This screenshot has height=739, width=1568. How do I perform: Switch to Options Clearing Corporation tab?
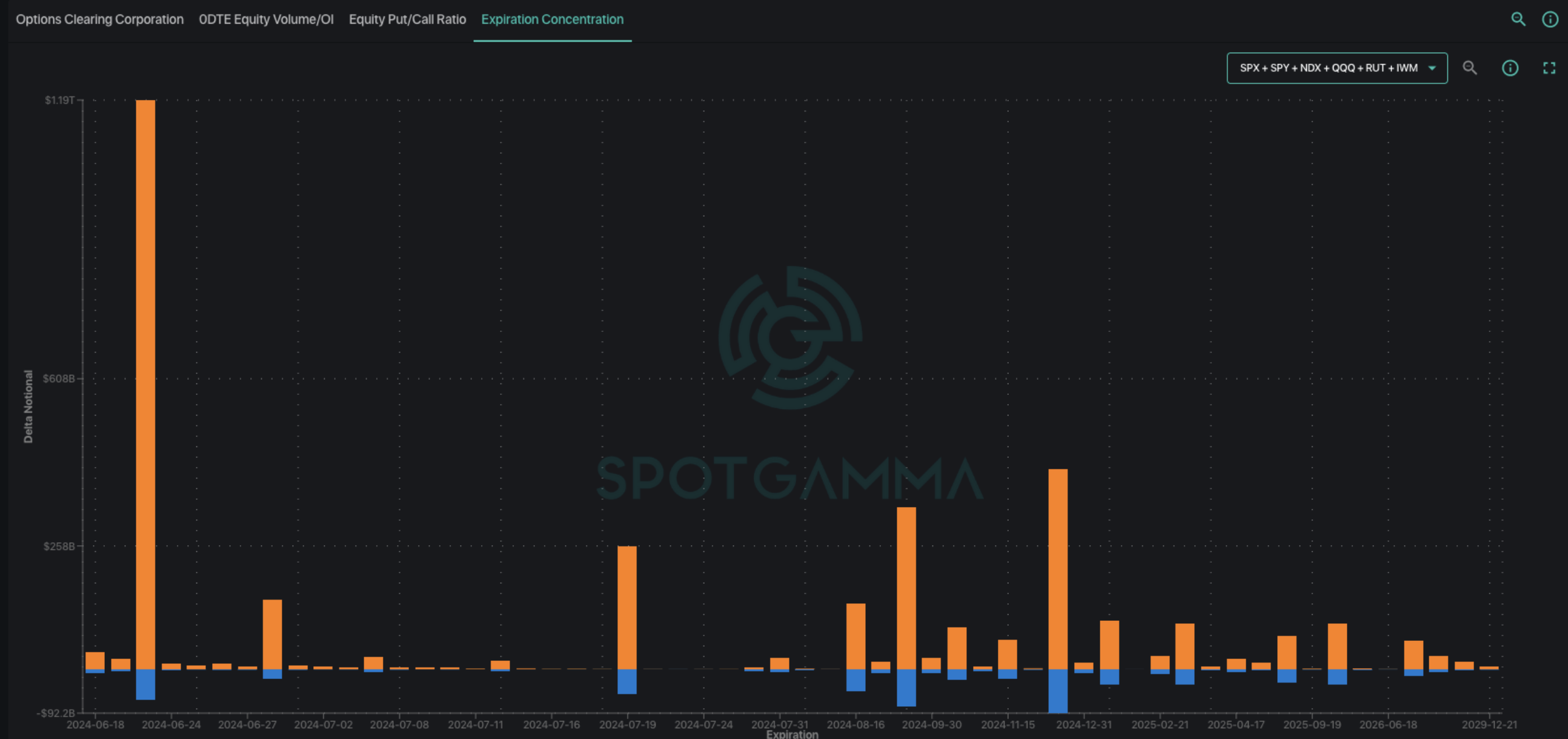tap(99, 19)
